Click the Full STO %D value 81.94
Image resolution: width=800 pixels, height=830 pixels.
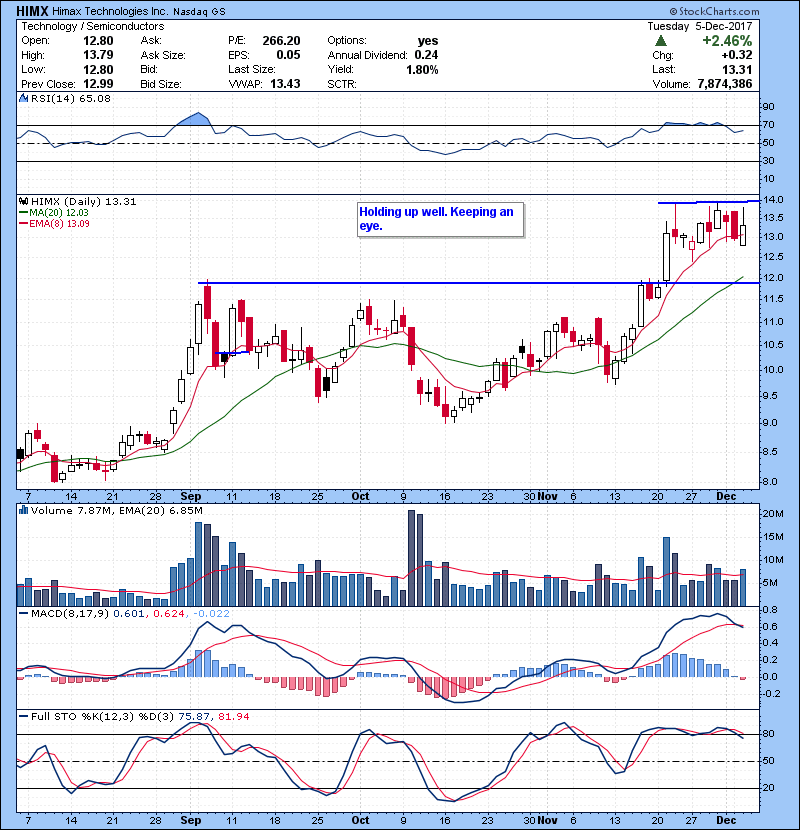[234, 716]
